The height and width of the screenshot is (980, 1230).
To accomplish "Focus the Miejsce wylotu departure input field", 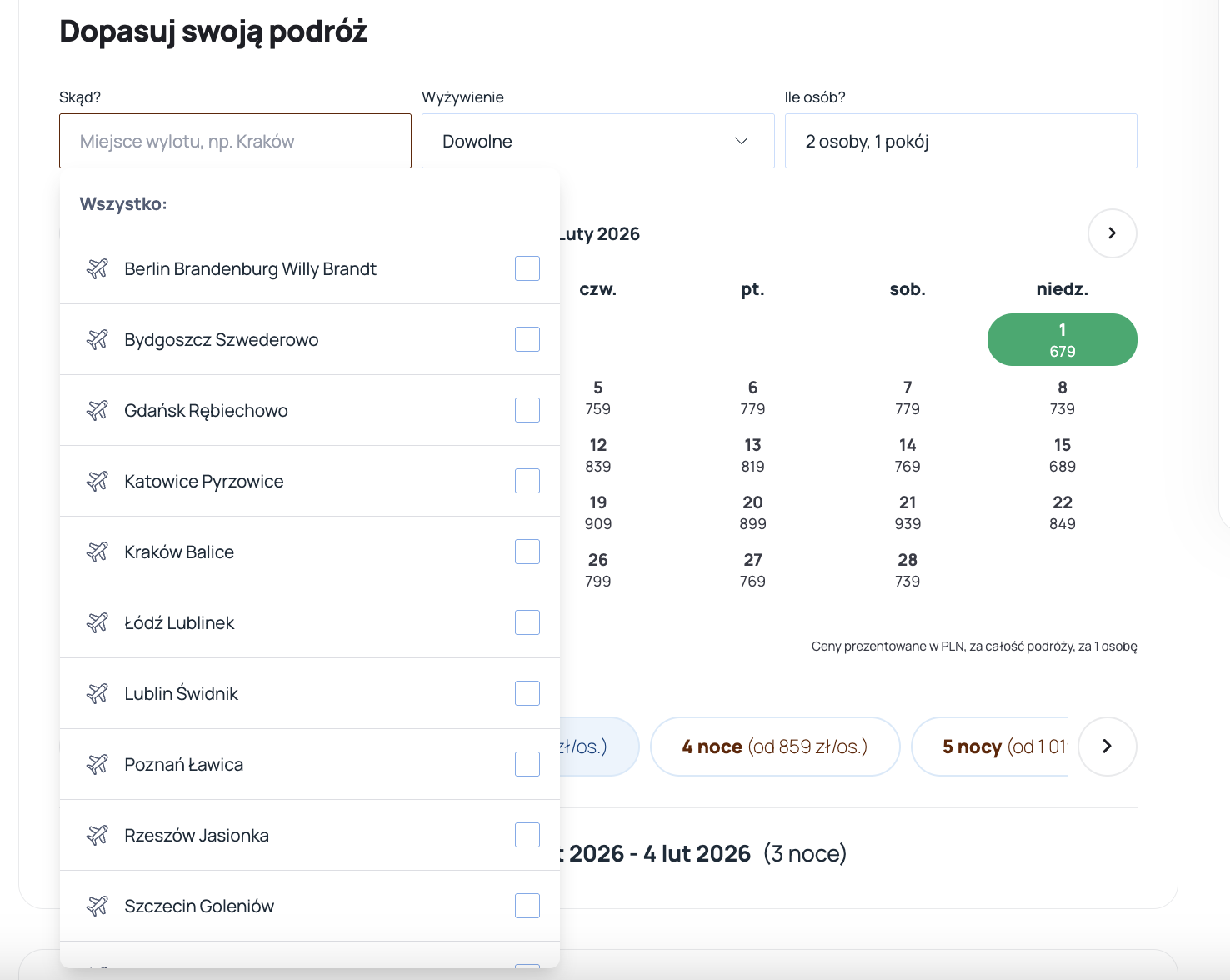I will click(235, 141).
